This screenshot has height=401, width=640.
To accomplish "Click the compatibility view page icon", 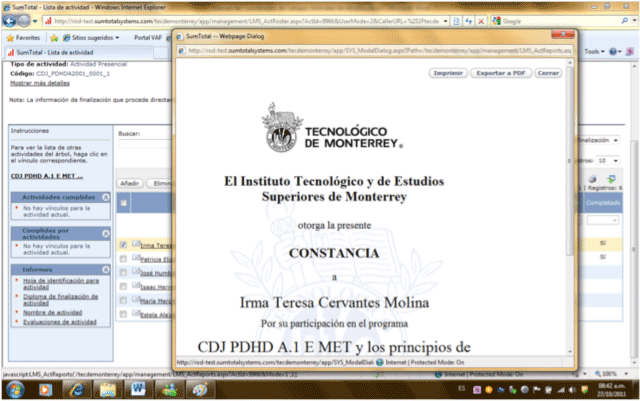I will pos(457,21).
